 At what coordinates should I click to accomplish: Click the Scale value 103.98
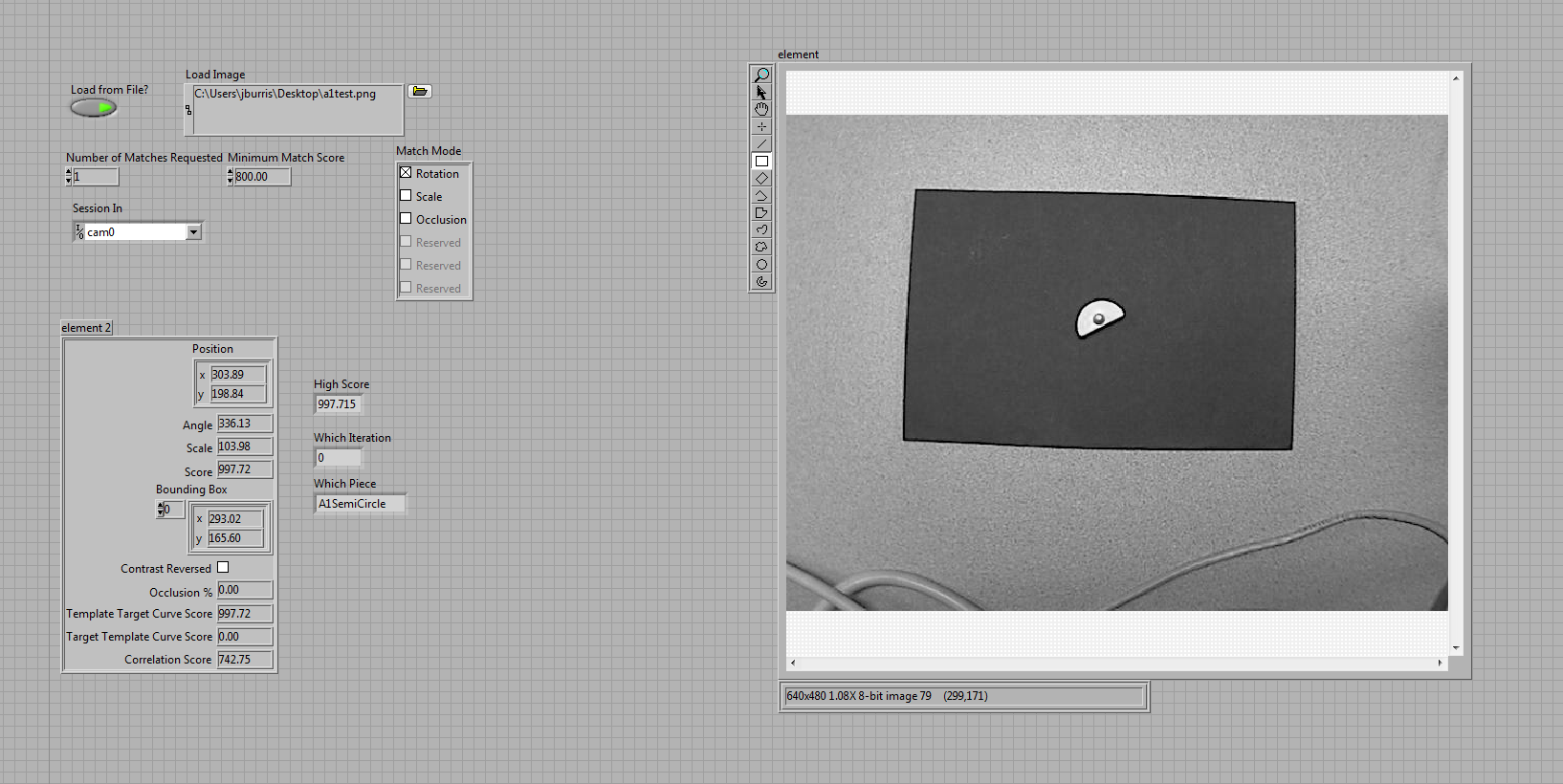point(245,446)
